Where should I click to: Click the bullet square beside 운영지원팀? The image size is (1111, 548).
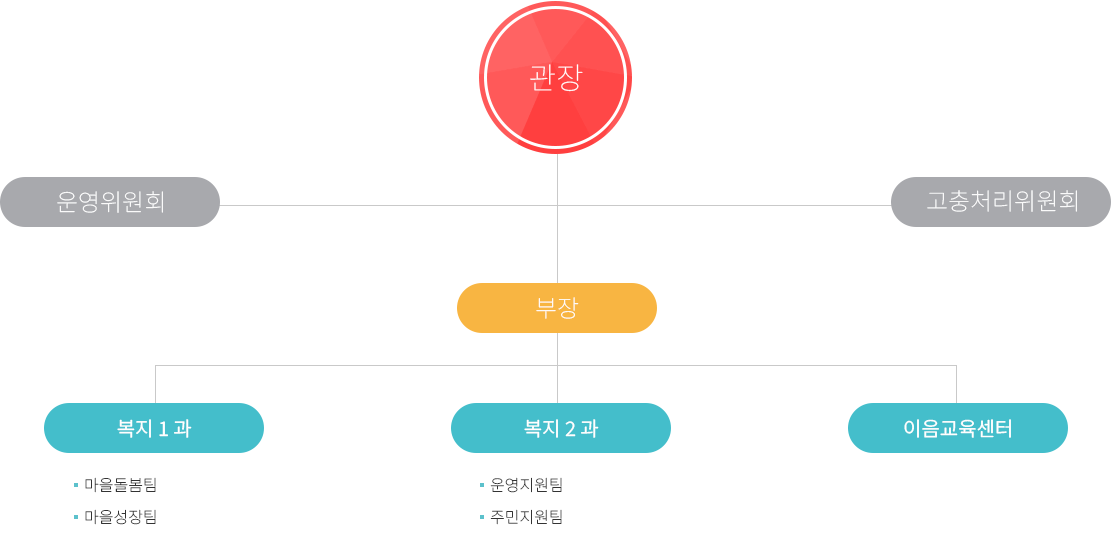click(482, 486)
